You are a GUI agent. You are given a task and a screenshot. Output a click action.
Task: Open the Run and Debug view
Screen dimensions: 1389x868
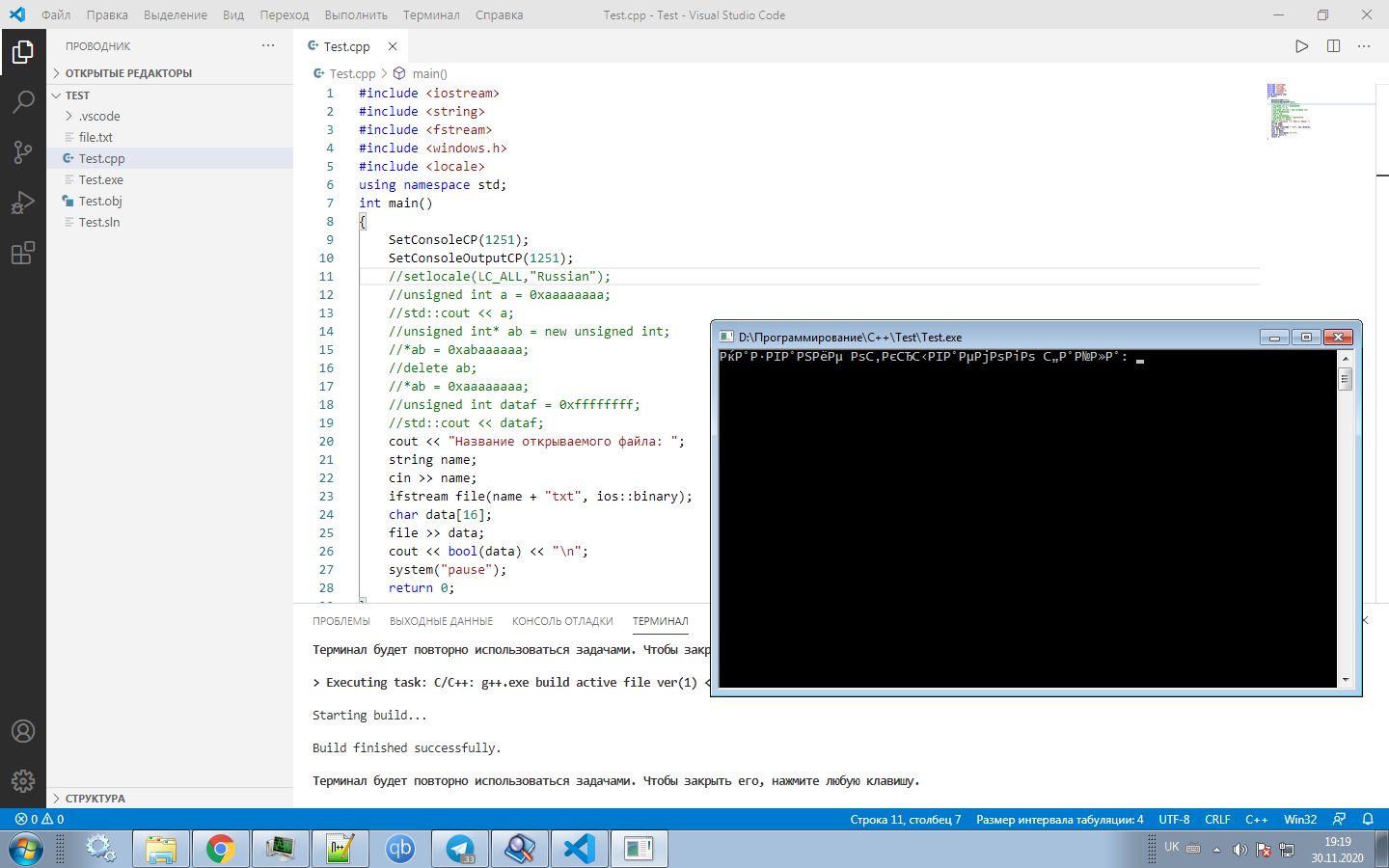pos(23,203)
